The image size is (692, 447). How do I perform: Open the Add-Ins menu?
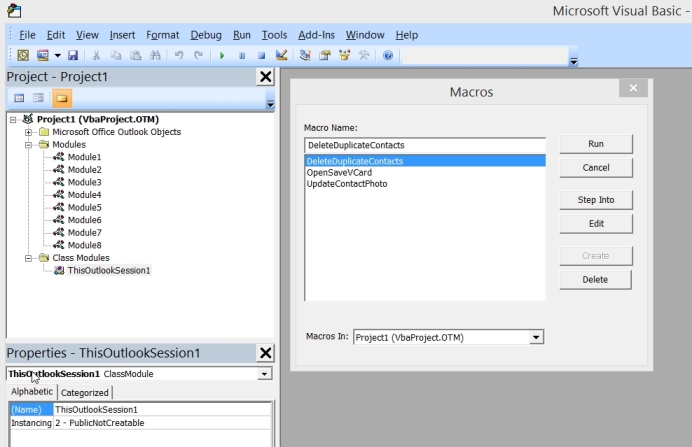pos(316,35)
